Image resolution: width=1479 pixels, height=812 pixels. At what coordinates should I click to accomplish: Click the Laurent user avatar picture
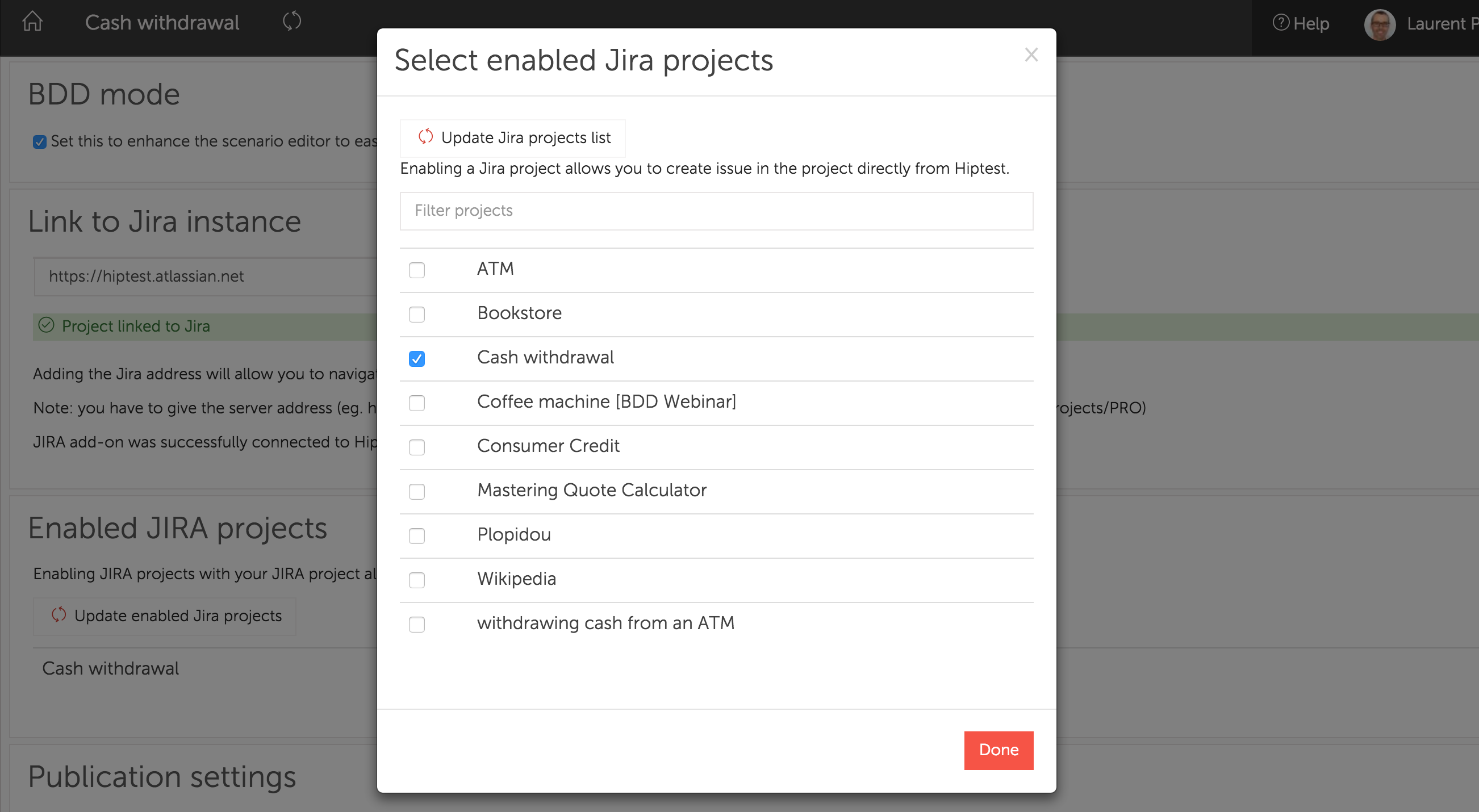[1379, 24]
